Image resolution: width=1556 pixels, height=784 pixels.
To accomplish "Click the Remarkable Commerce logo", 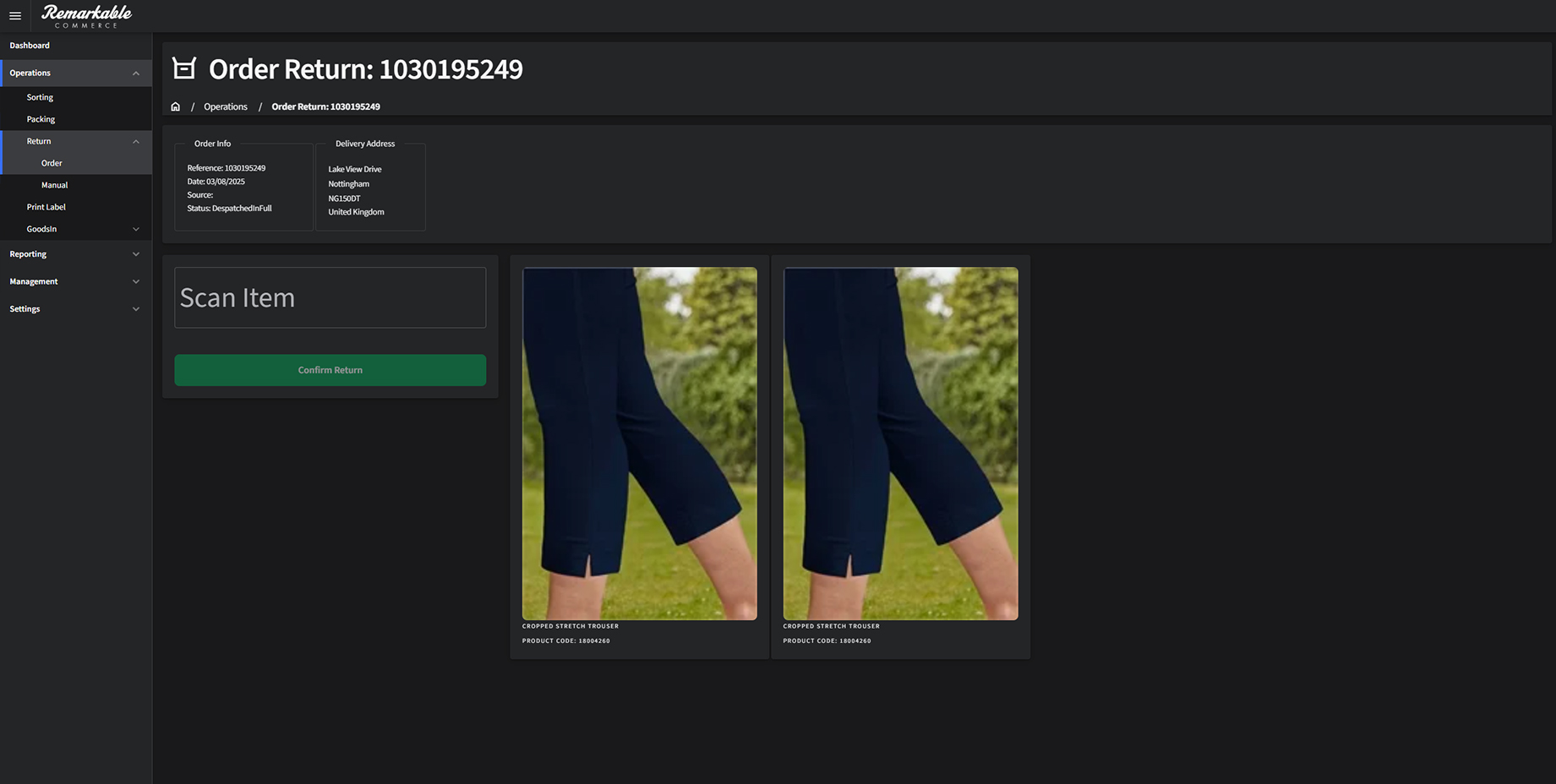I will tap(86, 15).
